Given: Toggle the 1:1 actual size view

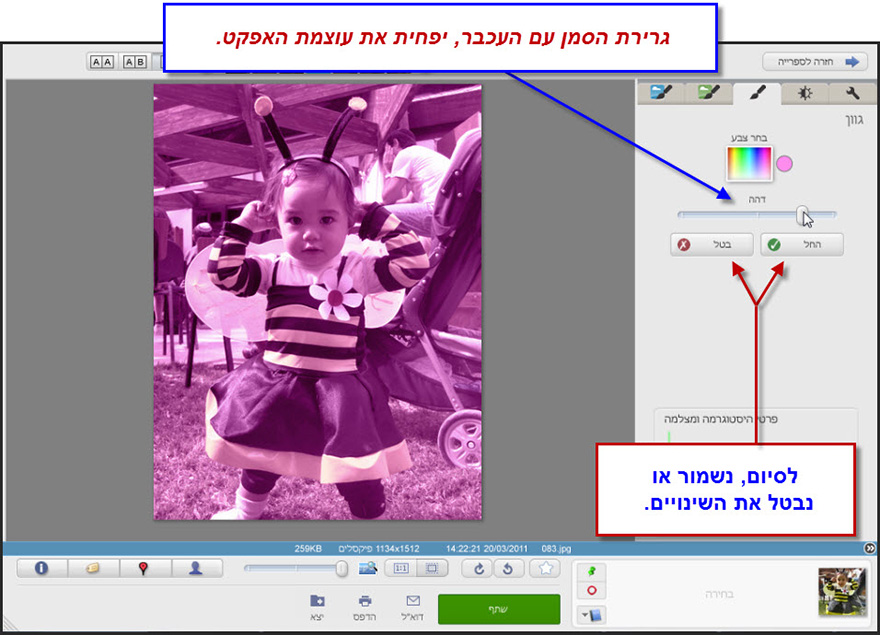Looking at the screenshot, I should tap(400, 567).
